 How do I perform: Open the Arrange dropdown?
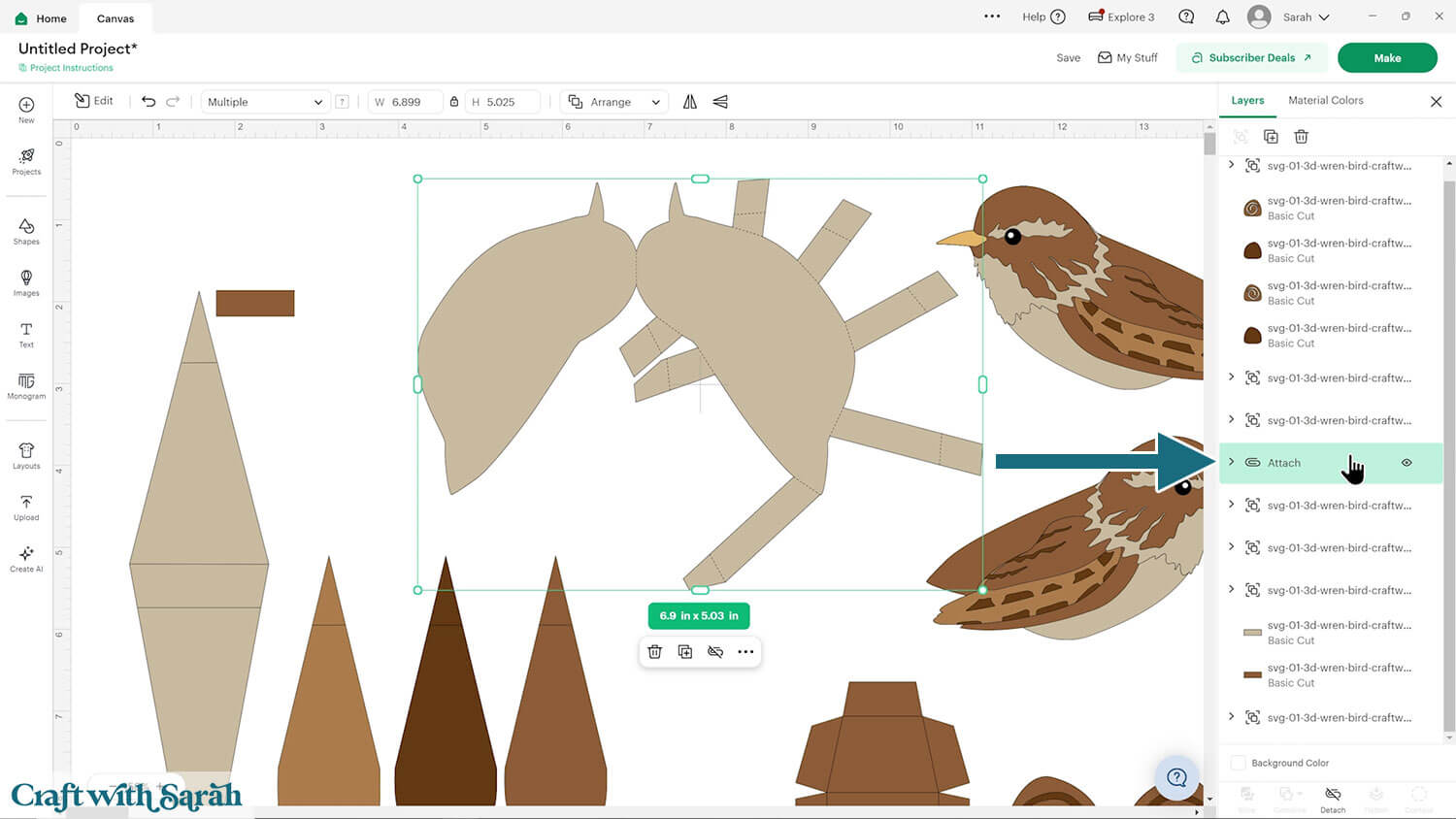(x=615, y=102)
